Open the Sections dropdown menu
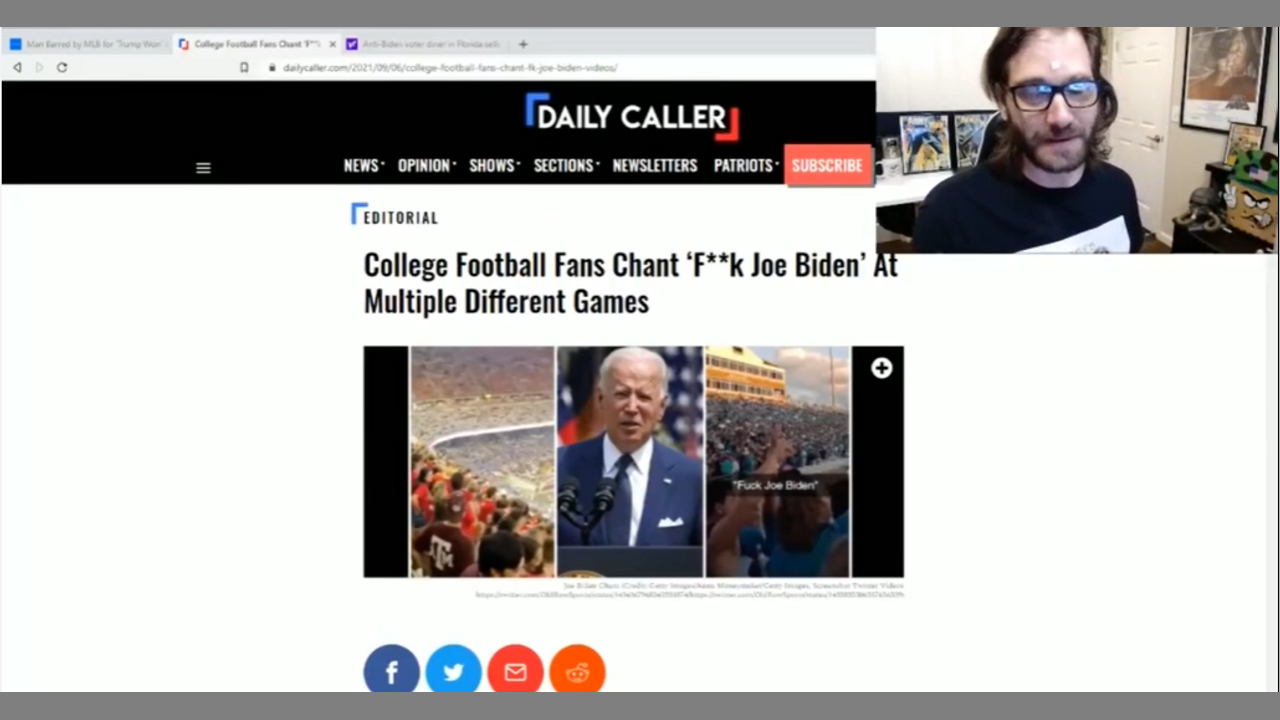 click(x=566, y=165)
